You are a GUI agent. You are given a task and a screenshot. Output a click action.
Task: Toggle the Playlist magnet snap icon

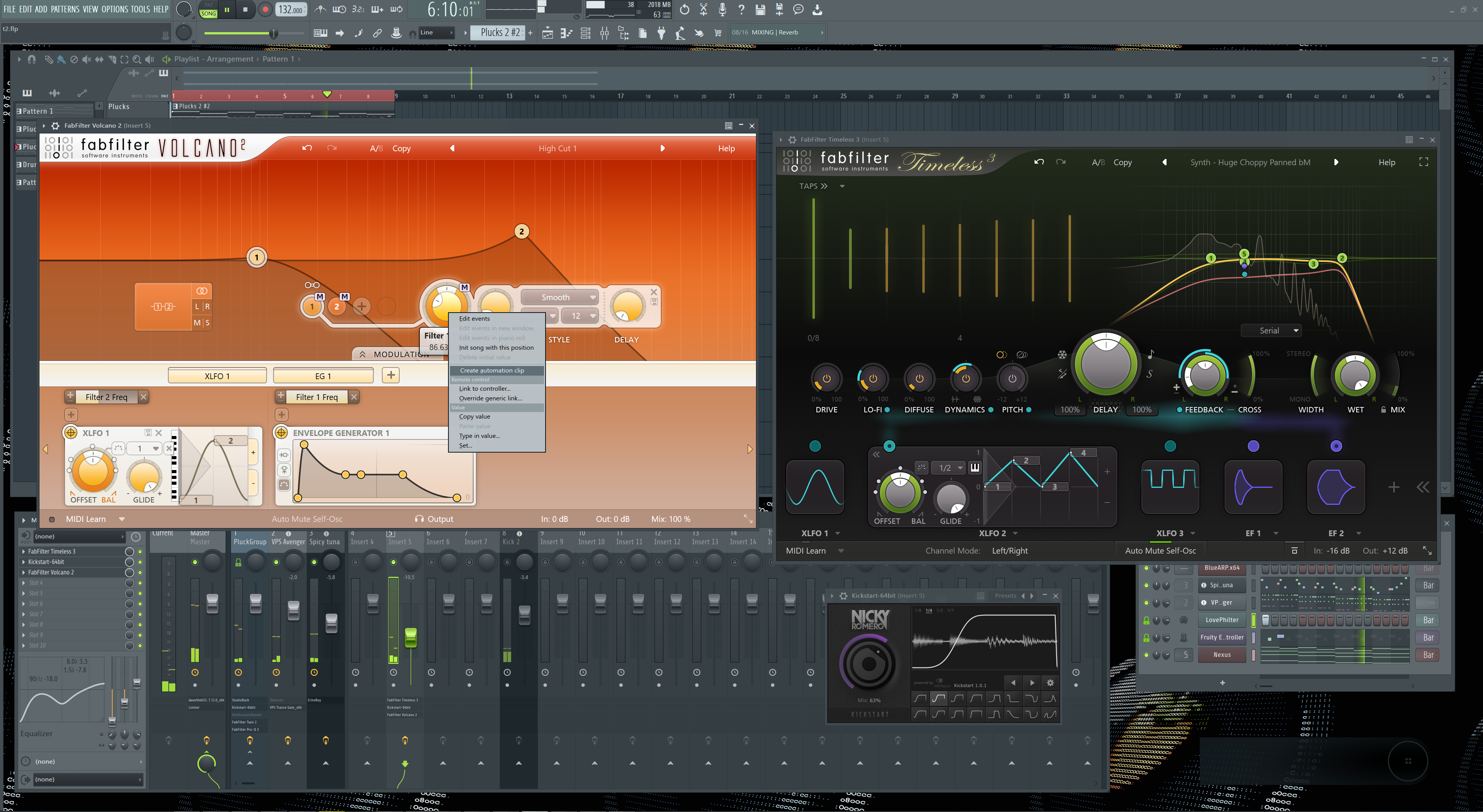pos(32,59)
